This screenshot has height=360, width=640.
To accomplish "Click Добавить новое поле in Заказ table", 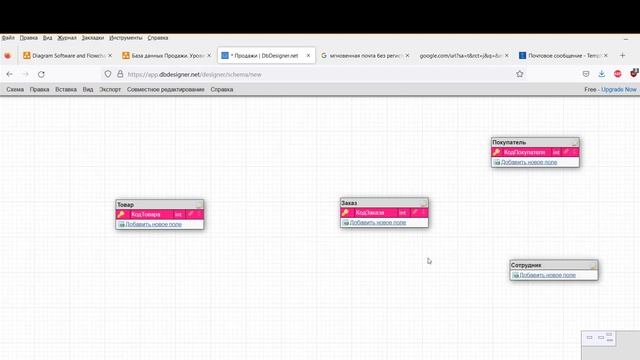I will tap(378, 222).
